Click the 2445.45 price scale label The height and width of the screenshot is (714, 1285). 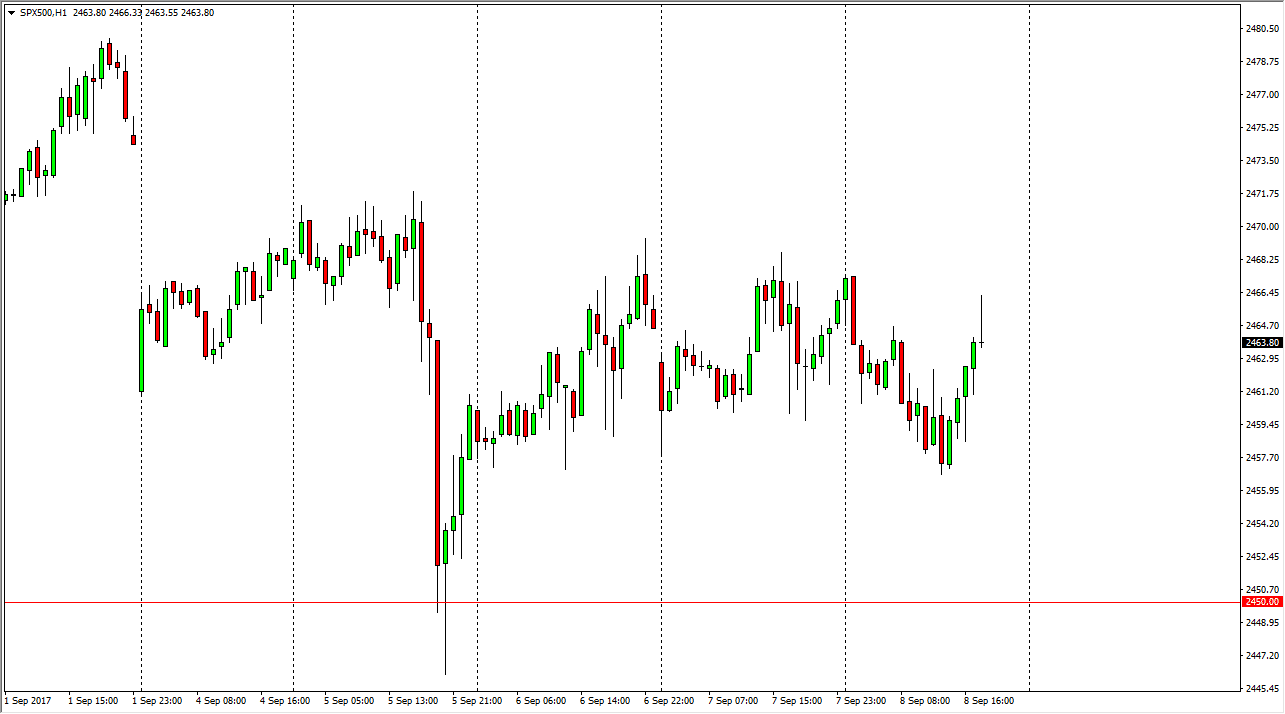1260,688
